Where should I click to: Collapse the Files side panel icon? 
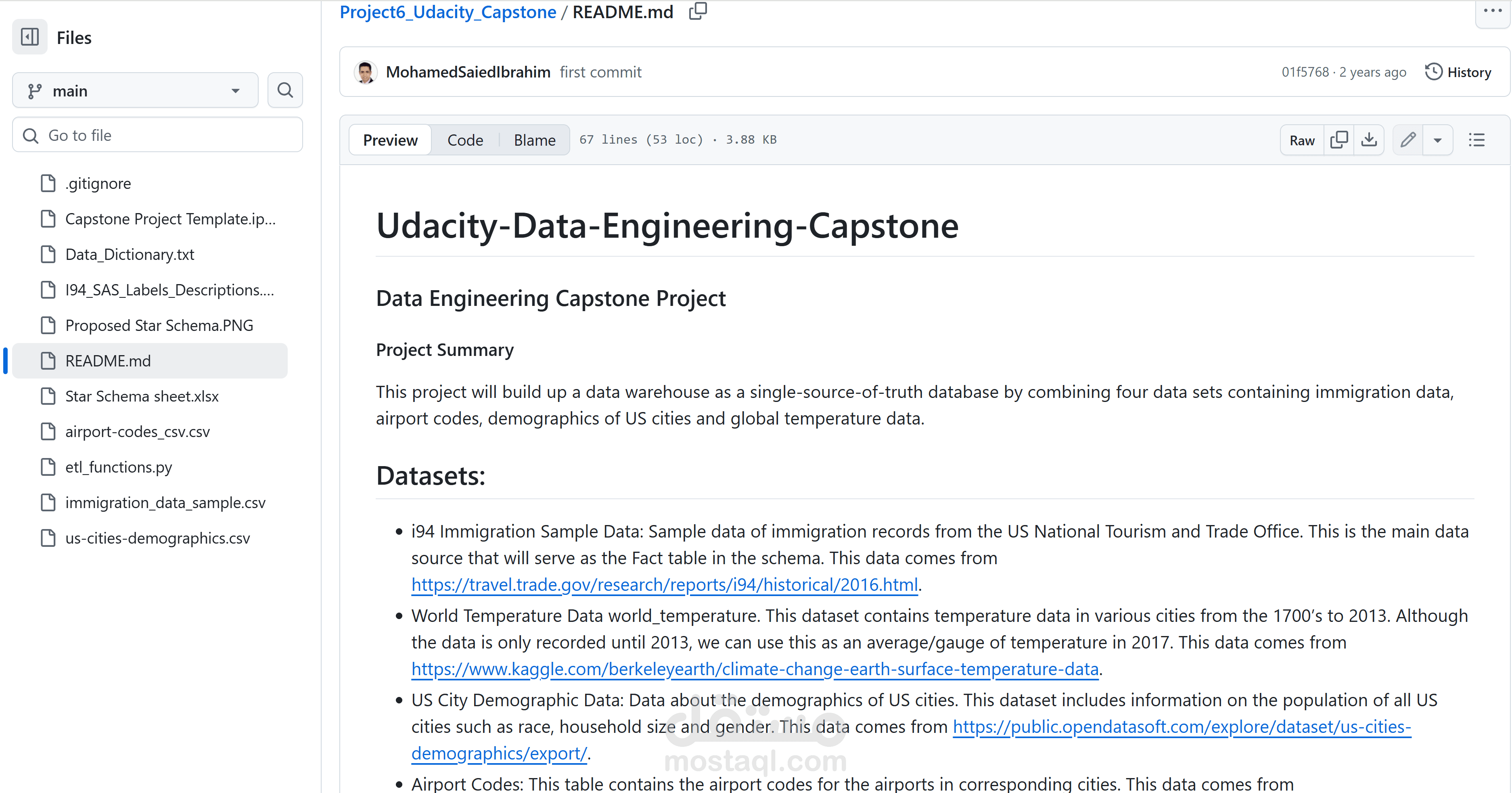tap(30, 37)
